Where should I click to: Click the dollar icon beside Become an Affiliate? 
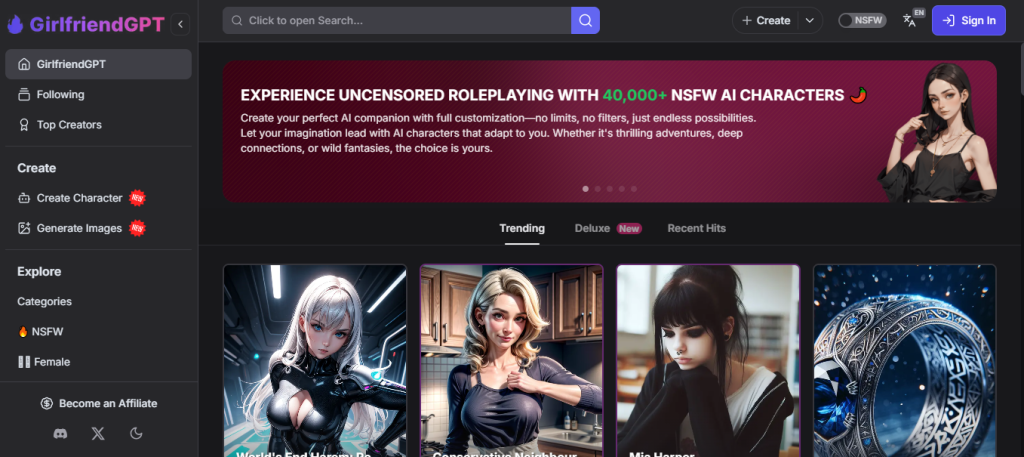pyautogui.click(x=46, y=403)
